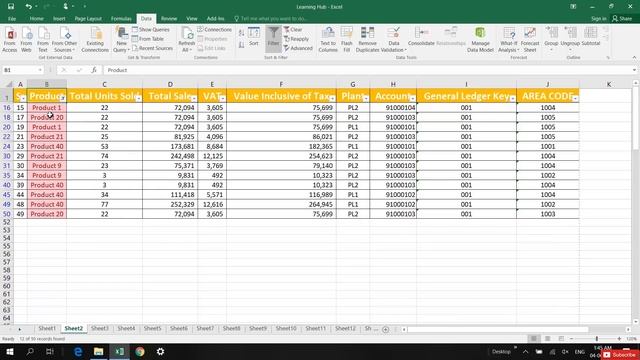Open Advanced filter options
The width and height of the screenshot is (640, 360).
[x=298, y=48]
